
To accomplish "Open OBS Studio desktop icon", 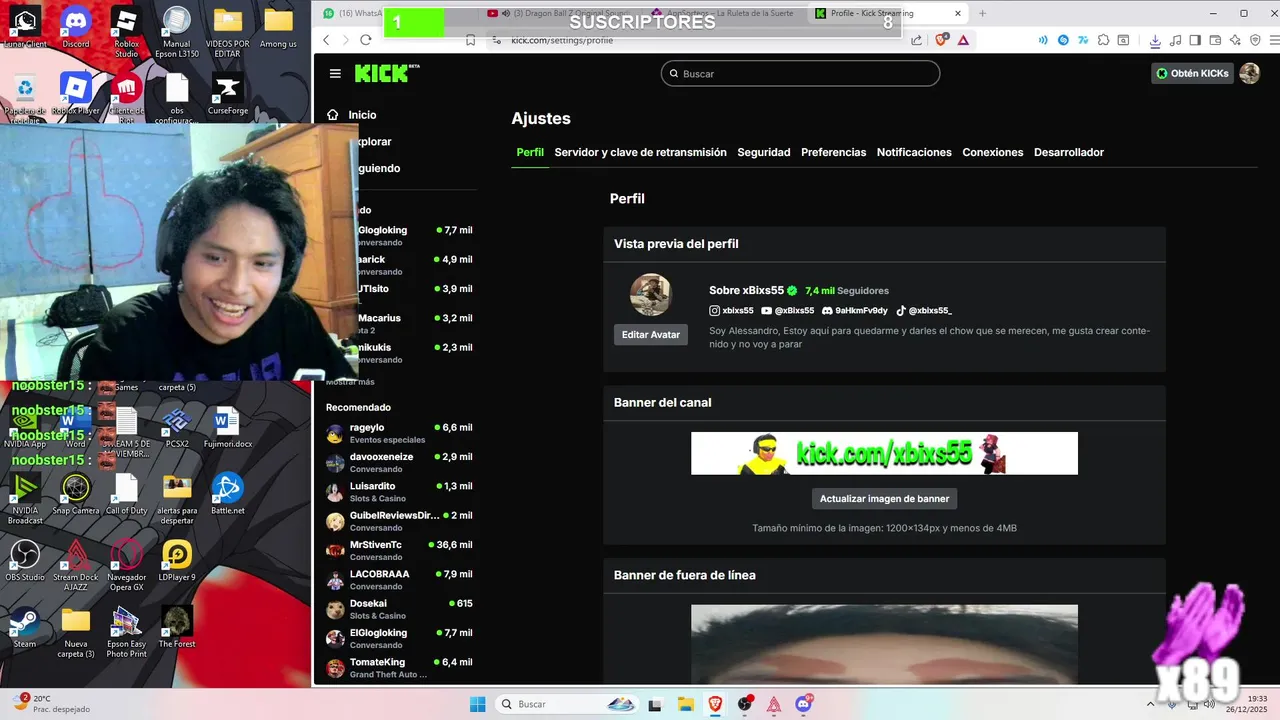I will click(x=25, y=560).
